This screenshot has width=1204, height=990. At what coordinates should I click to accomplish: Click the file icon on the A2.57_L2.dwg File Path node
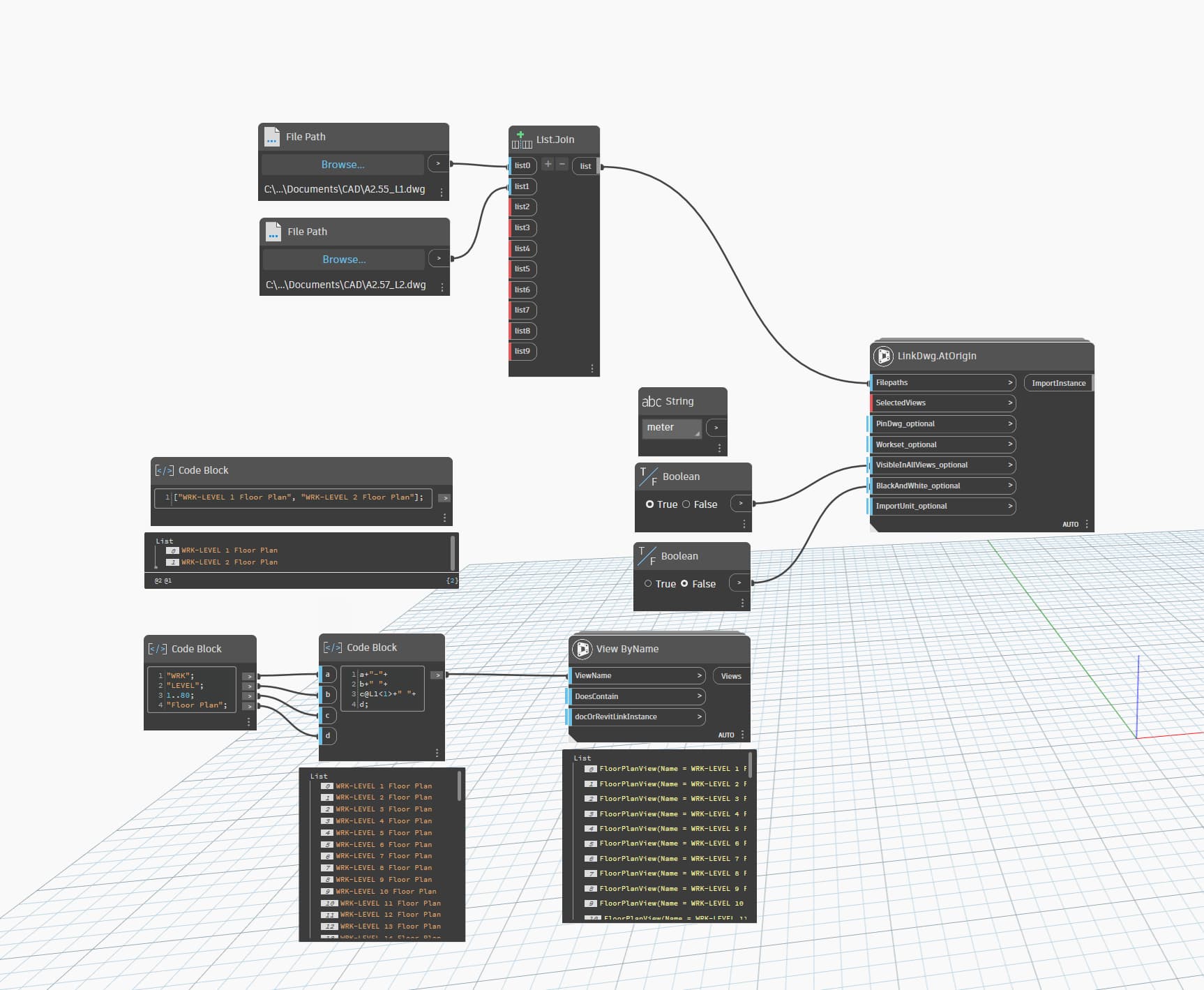[273, 232]
